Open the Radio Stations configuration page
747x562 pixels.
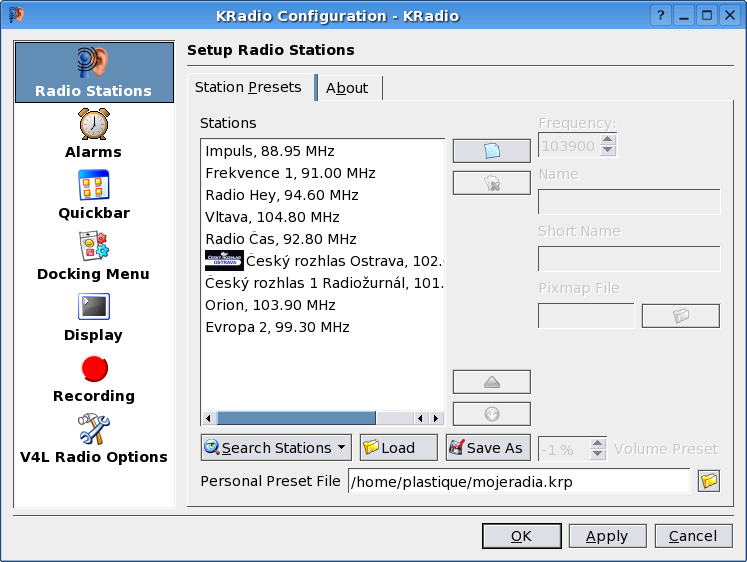[94, 72]
